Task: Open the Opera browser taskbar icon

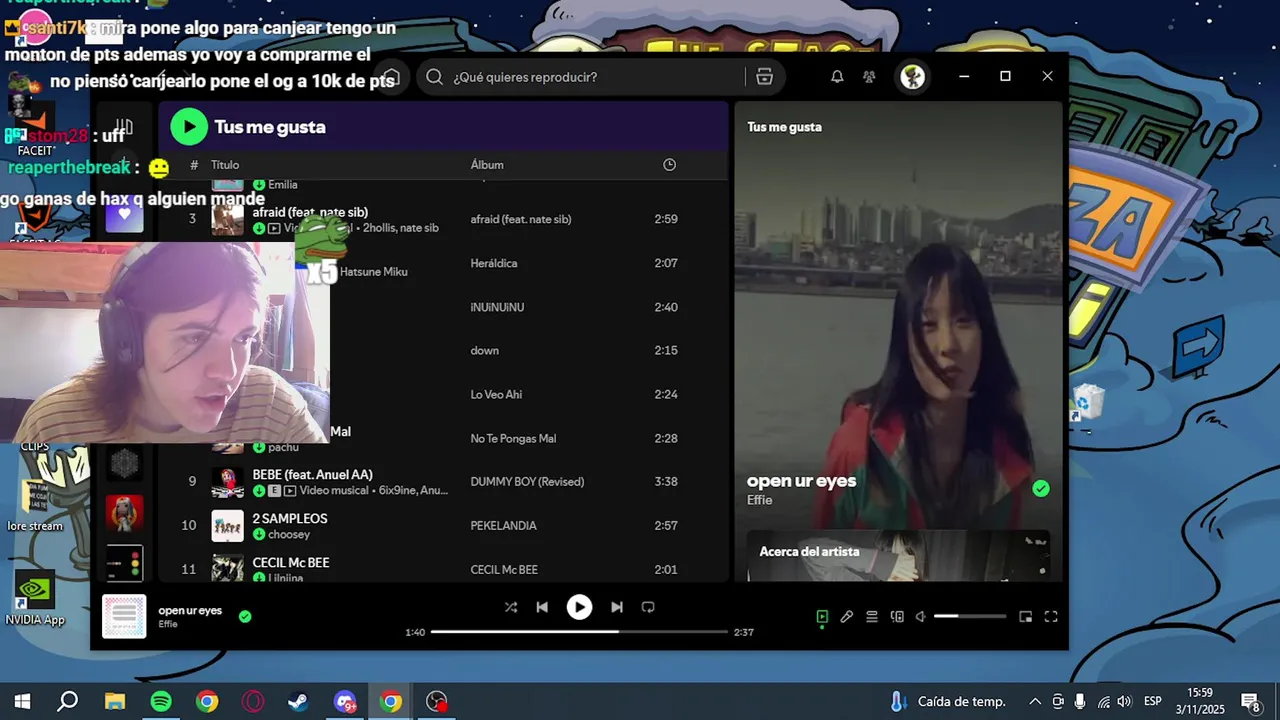Action: click(x=253, y=701)
